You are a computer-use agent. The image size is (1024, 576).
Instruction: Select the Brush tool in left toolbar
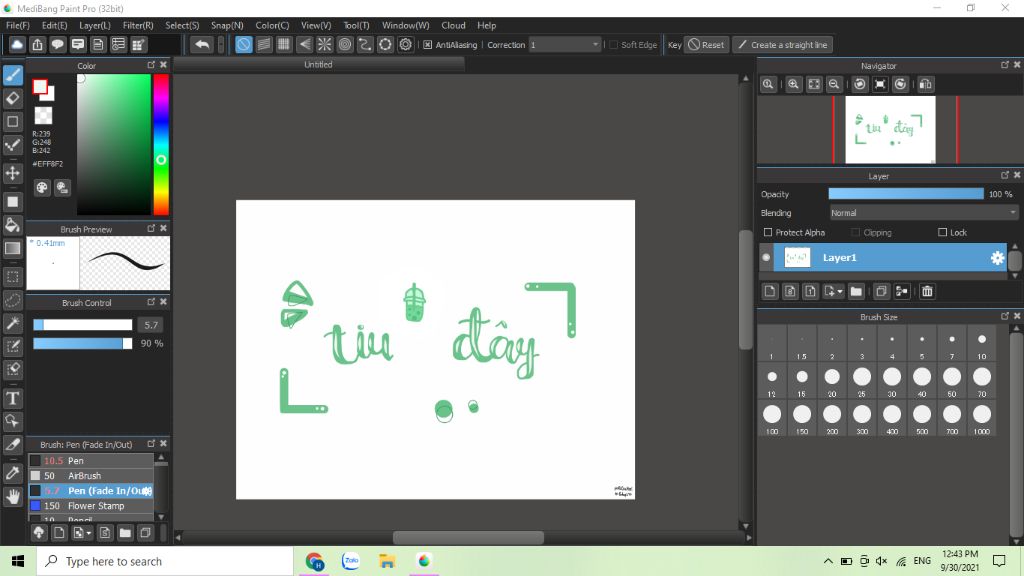point(12,75)
